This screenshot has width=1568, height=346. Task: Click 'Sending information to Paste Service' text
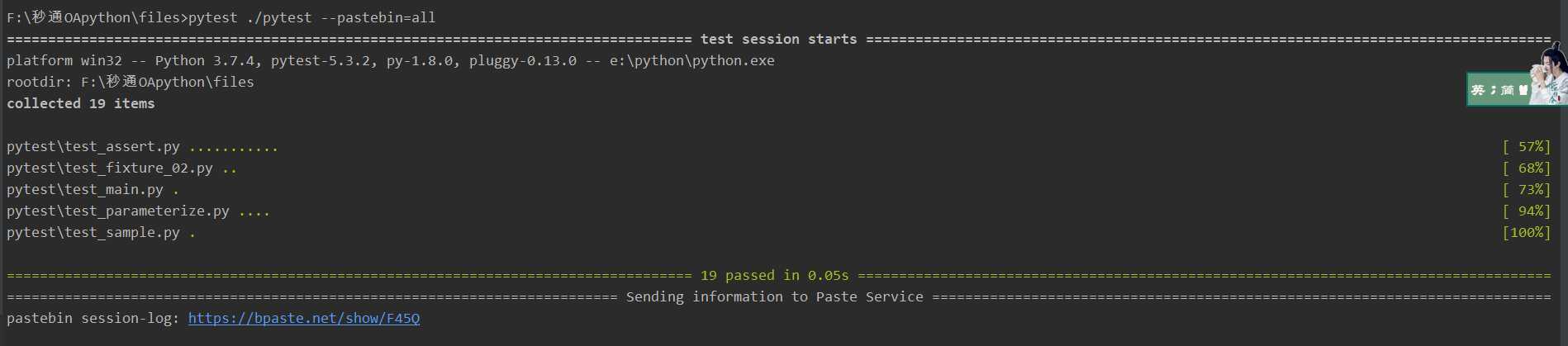(775, 297)
